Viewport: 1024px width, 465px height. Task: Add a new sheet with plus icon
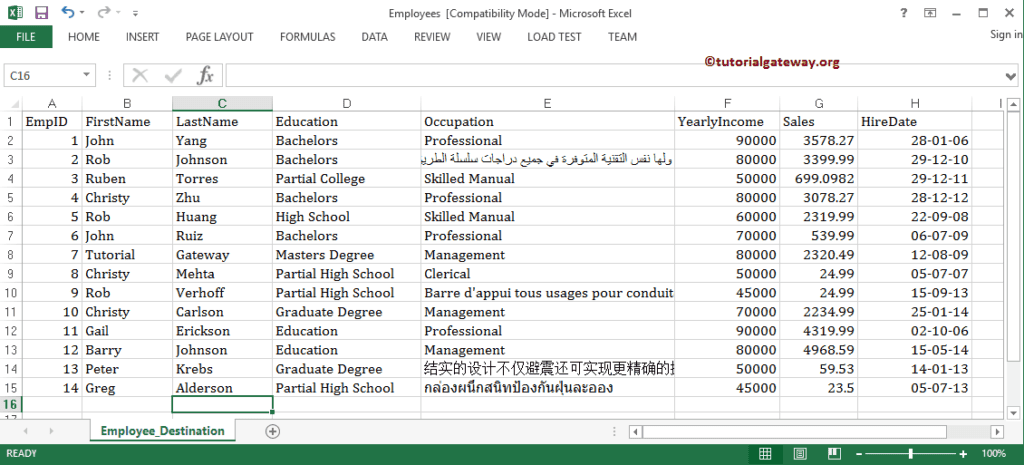click(x=273, y=431)
